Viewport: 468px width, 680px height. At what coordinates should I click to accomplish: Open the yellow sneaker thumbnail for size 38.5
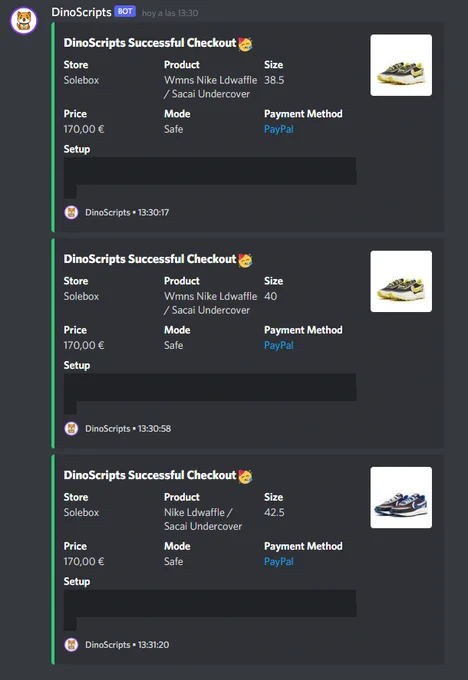pos(401,65)
